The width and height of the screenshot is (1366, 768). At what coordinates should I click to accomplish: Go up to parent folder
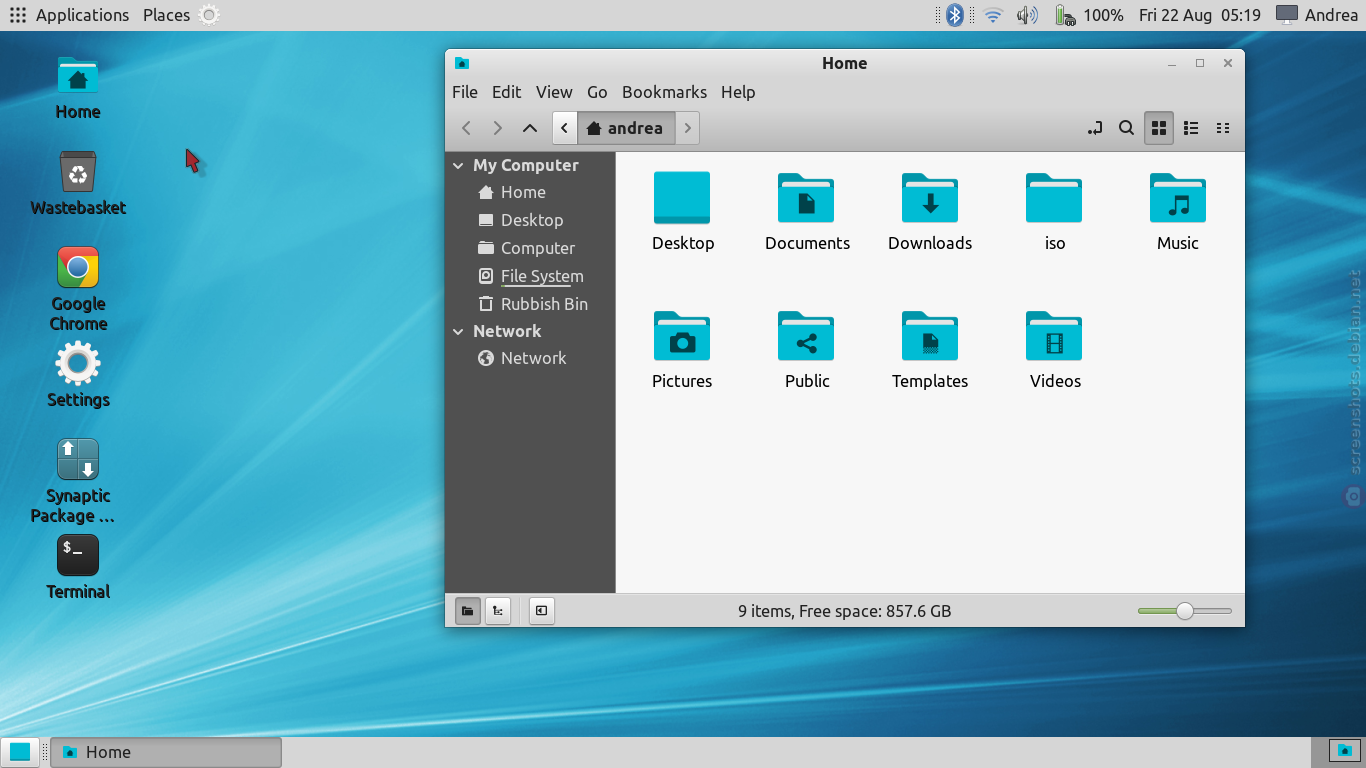(x=530, y=128)
